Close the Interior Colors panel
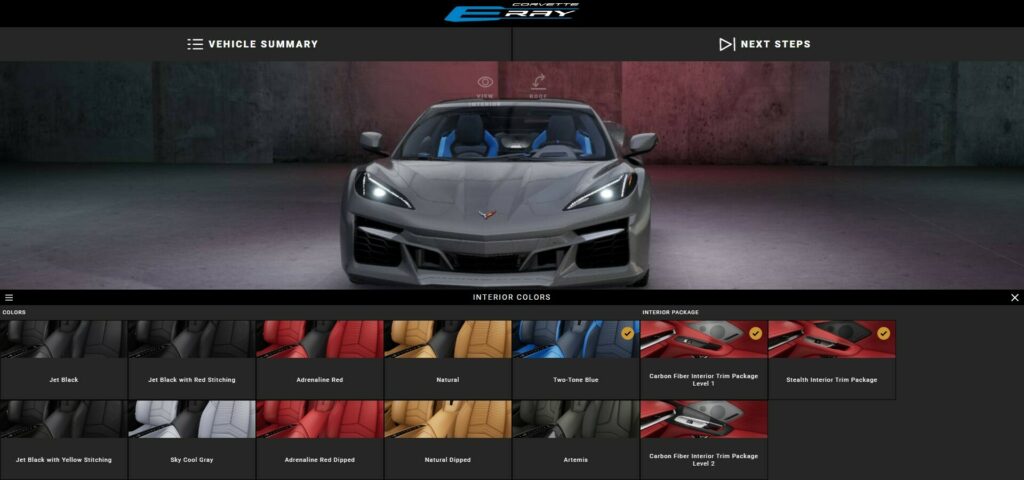 coord(1015,297)
